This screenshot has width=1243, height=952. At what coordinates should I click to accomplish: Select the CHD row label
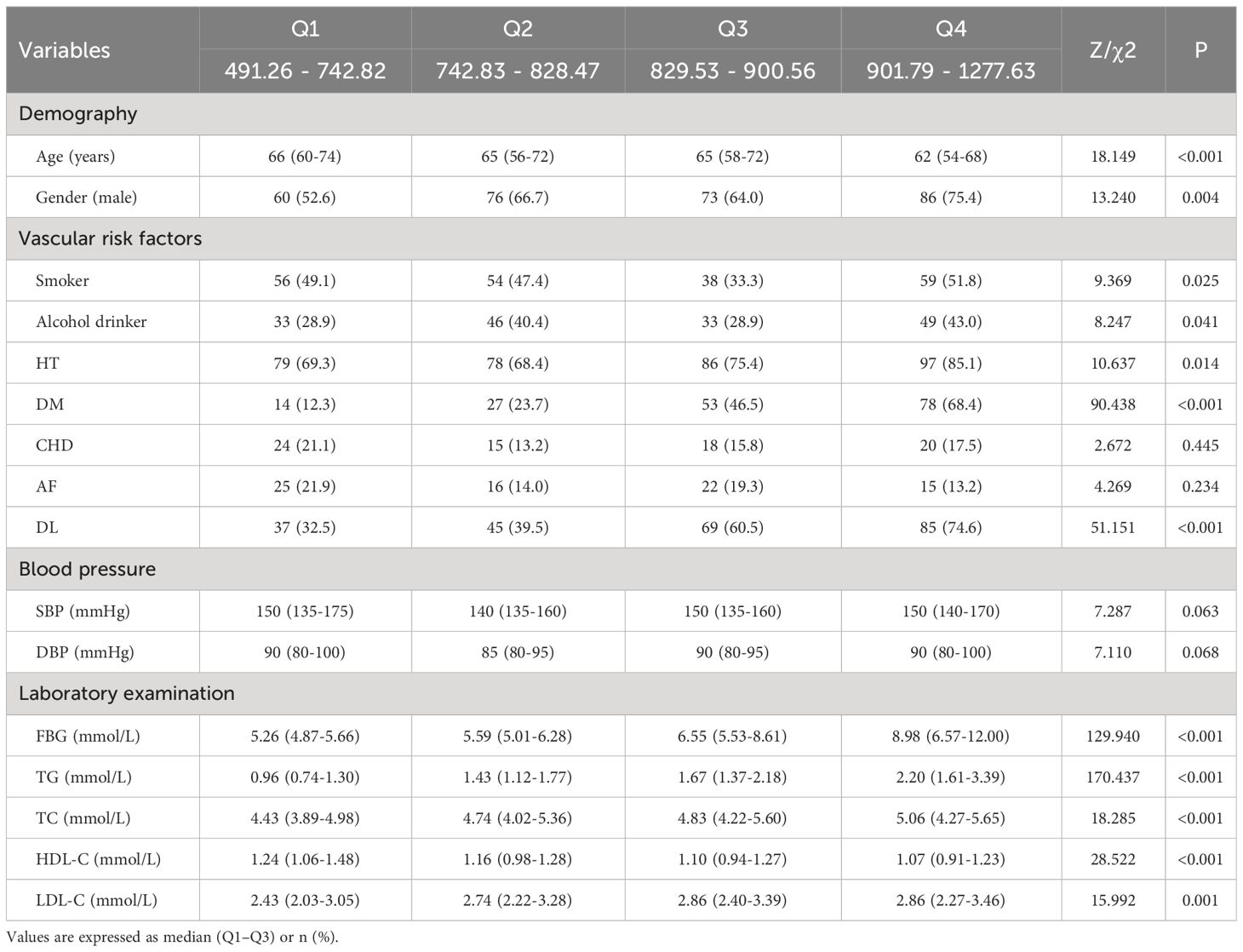pos(54,445)
